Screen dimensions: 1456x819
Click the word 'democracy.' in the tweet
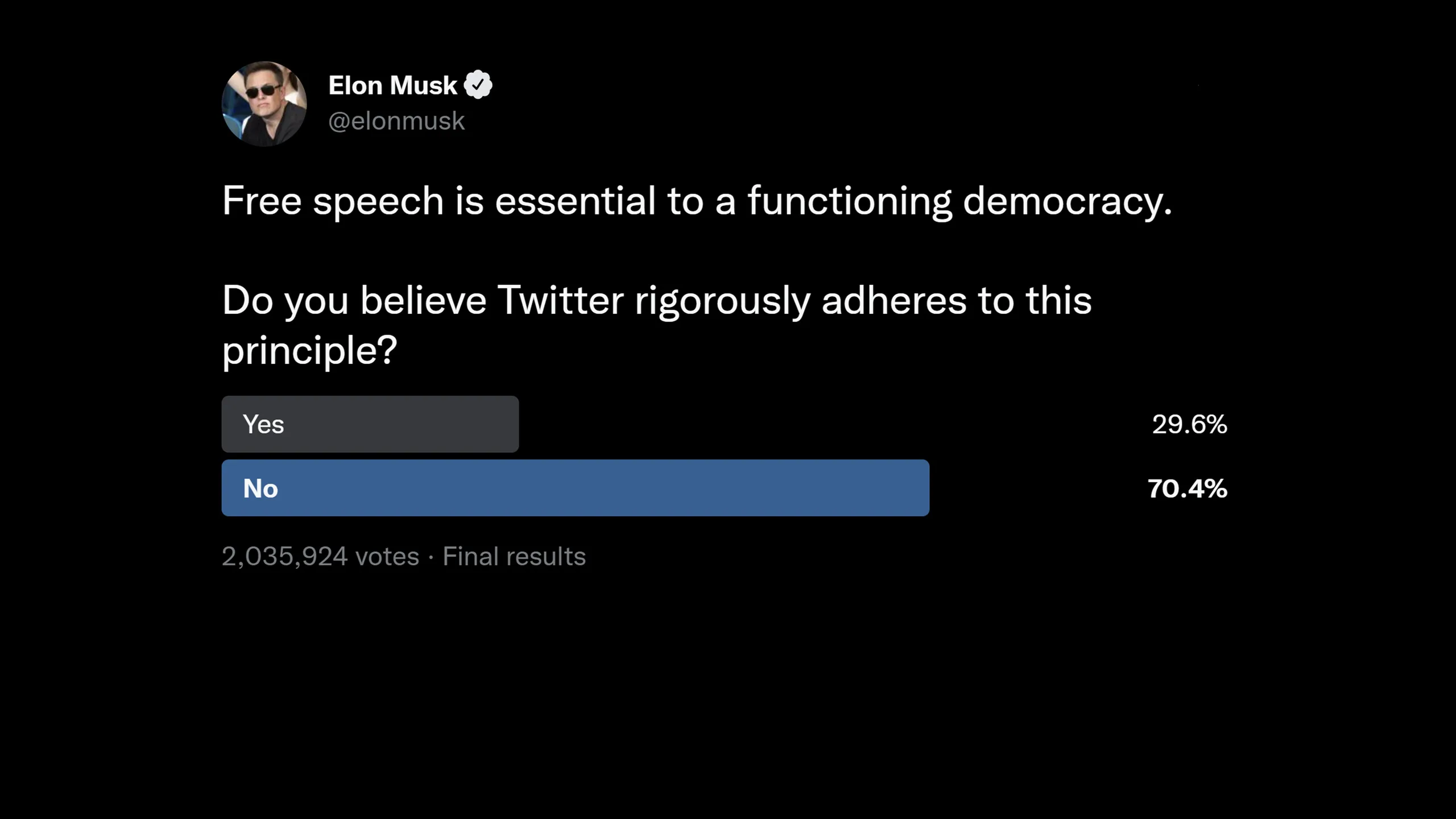[x=1067, y=201]
